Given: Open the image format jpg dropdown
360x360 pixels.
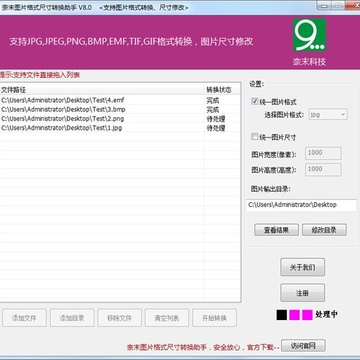Looking at the screenshot, I should 328,114.
